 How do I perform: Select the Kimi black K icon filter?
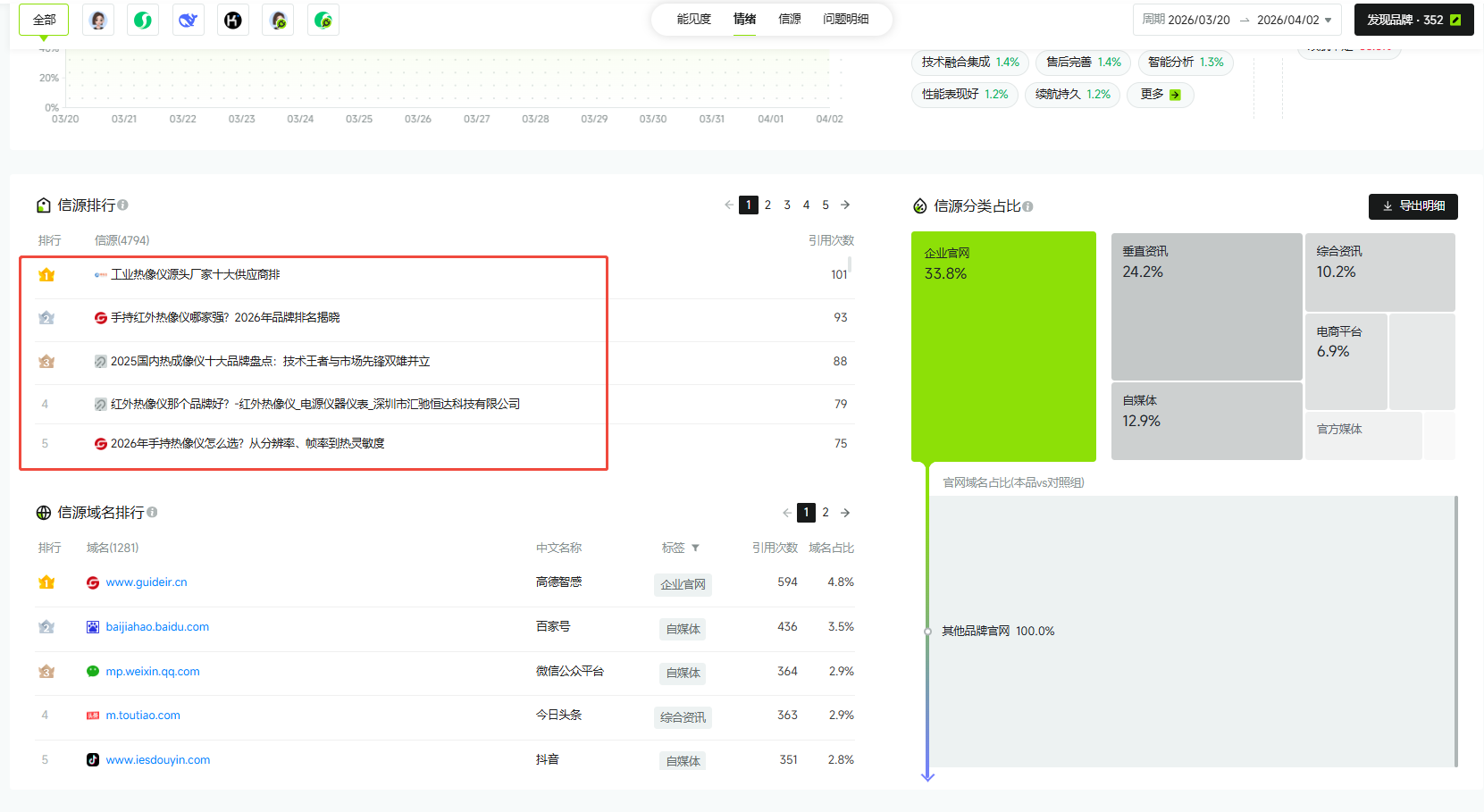click(233, 20)
